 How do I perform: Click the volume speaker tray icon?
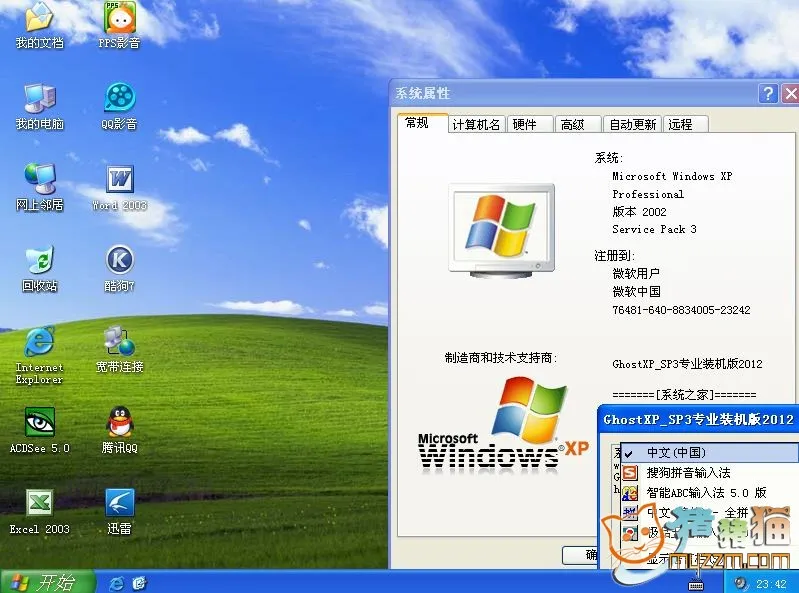point(741,583)
